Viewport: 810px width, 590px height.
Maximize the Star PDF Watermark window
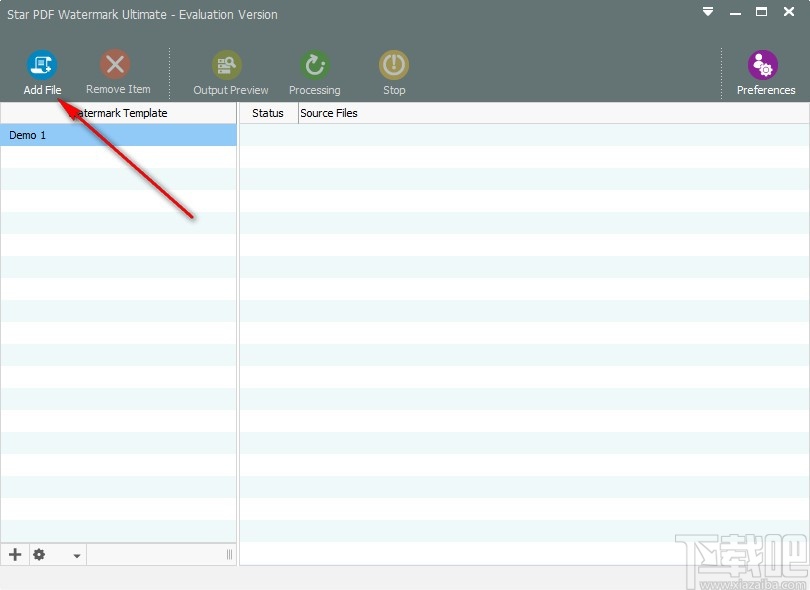click(x=761, y=12)
